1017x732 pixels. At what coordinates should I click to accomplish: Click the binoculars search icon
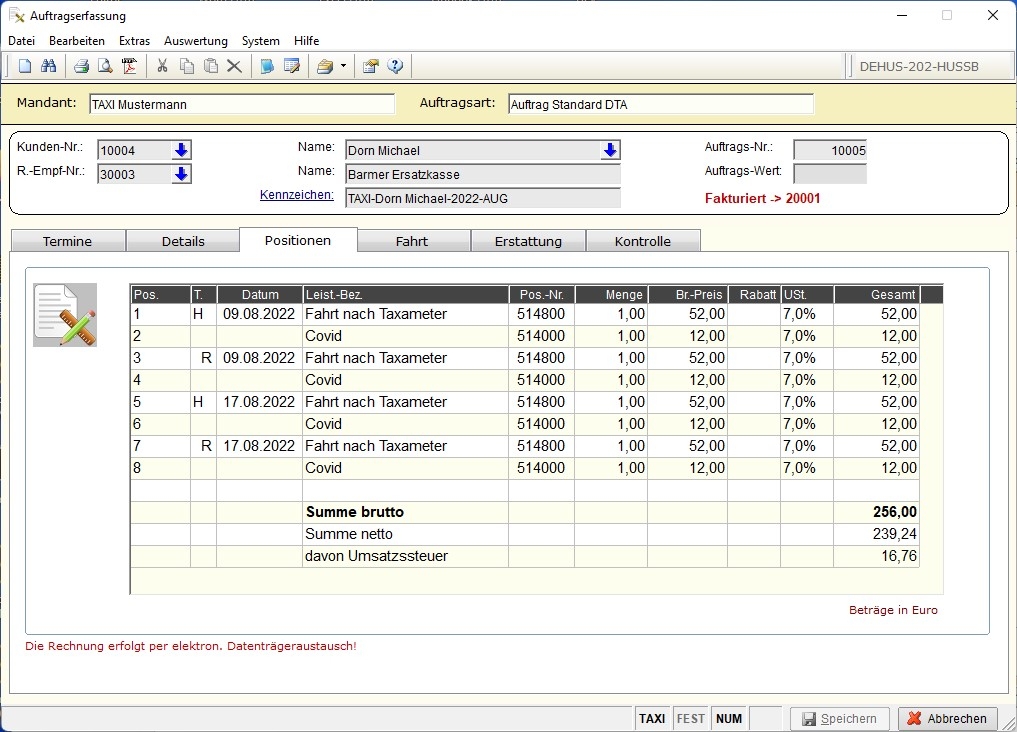[x=49, y=66]
